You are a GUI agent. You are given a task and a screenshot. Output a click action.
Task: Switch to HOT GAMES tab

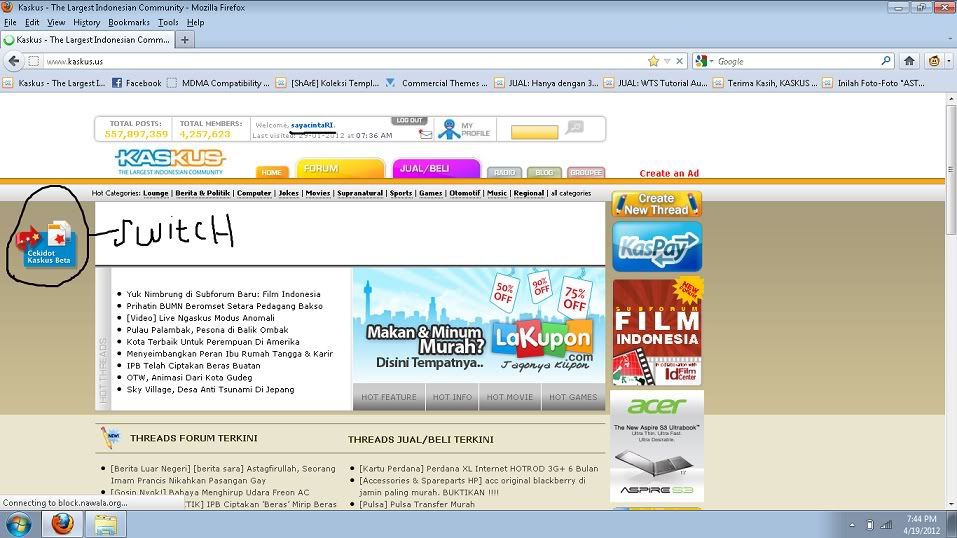coord(573,397)
